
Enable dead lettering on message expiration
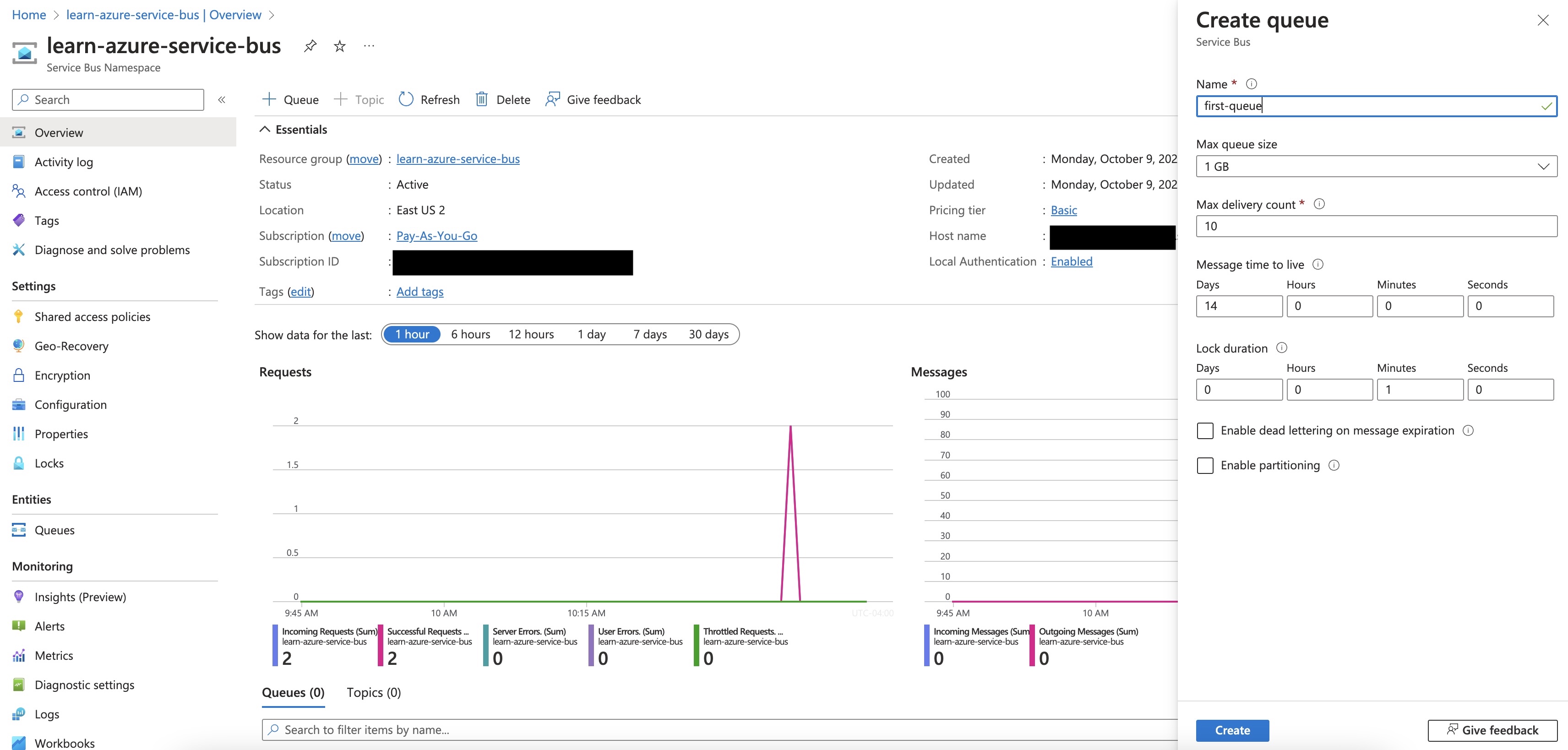(x=1204, y=431)
